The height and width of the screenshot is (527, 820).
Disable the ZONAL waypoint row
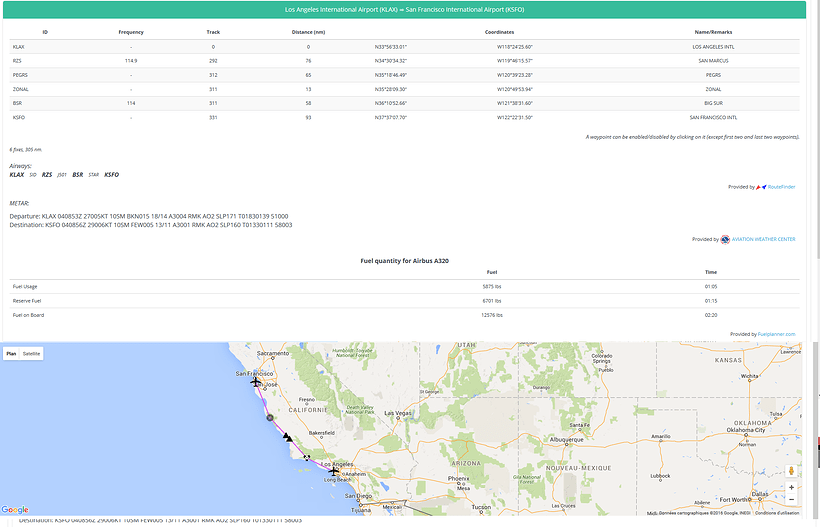click(x=18, y=89)
